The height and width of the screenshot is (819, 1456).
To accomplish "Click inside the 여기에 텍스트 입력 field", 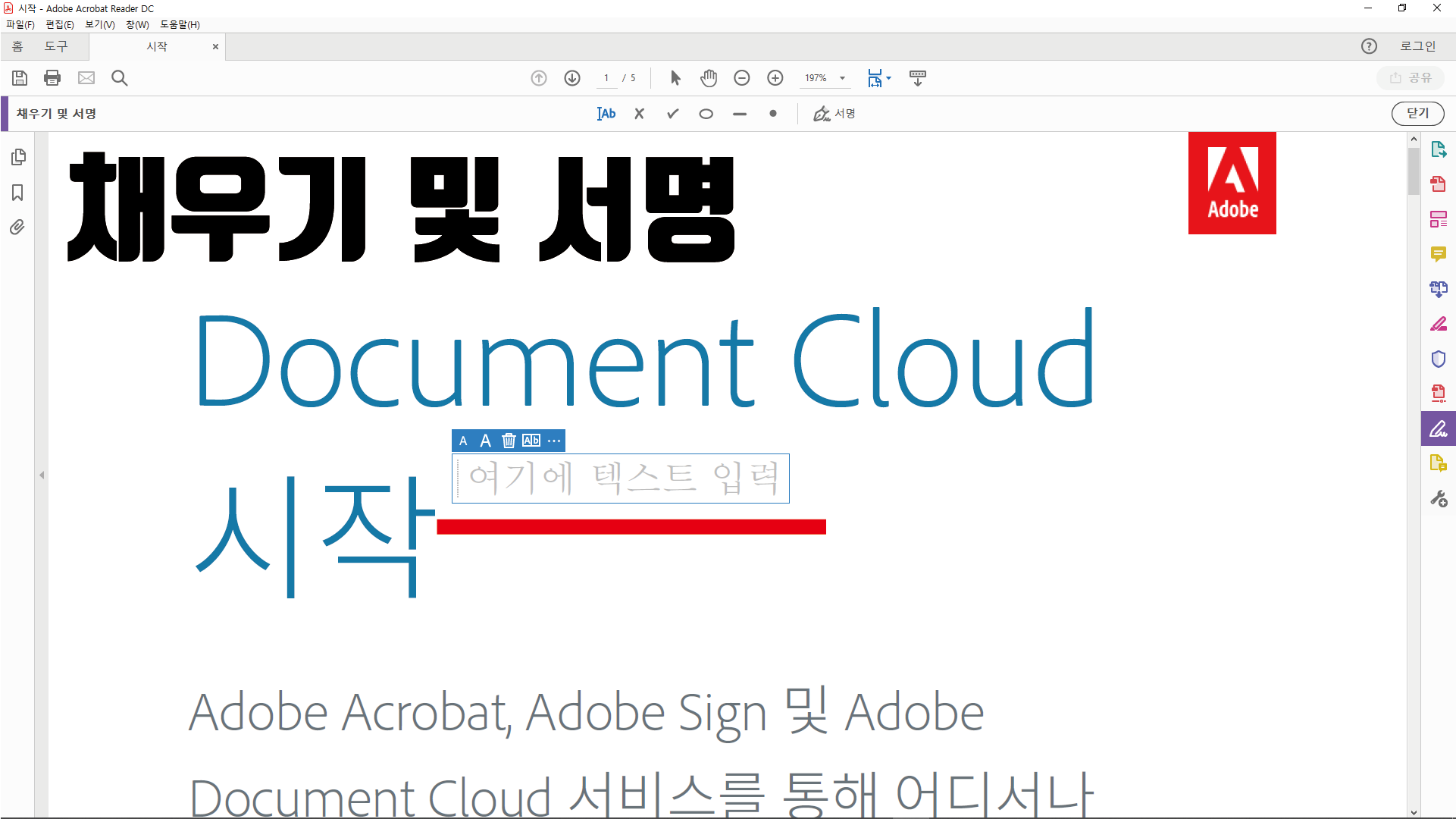I will coord(622,479).
